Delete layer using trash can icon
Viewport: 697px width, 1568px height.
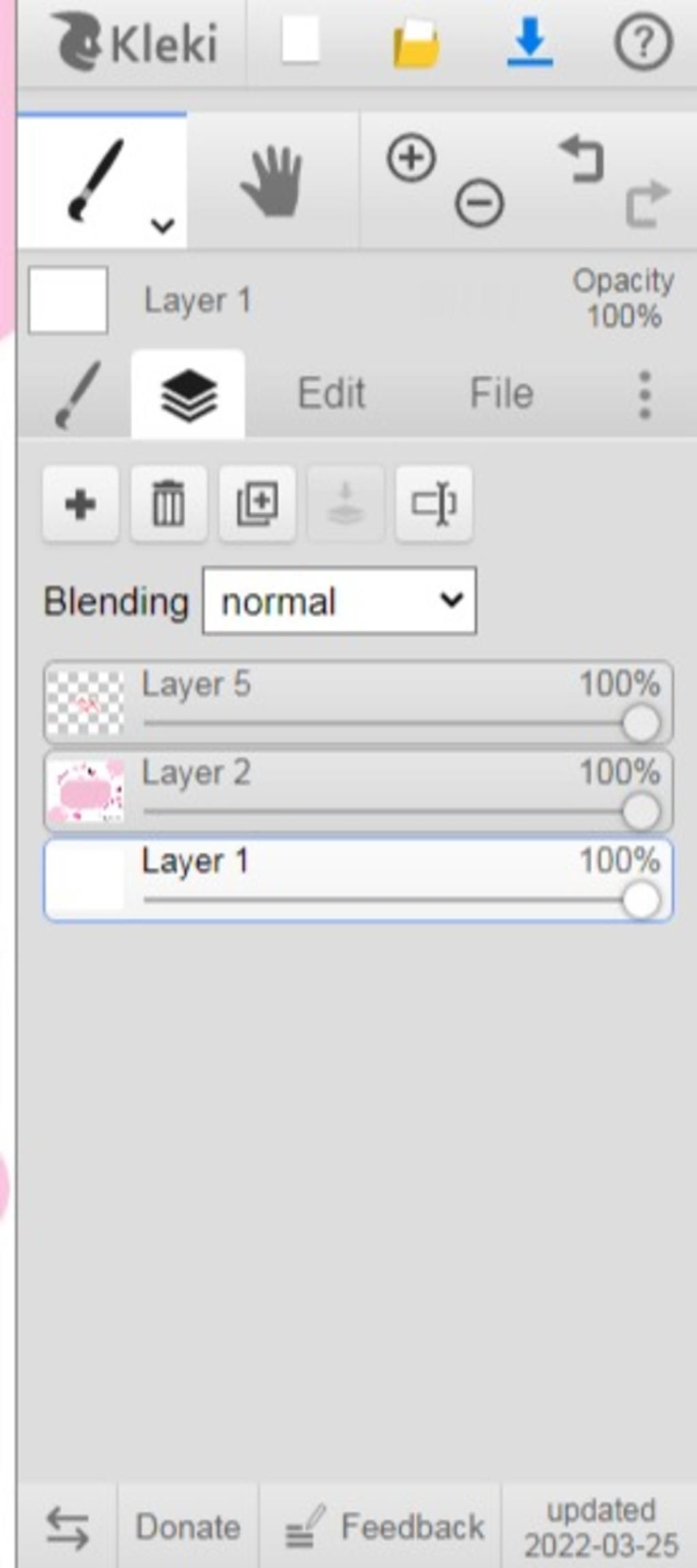coord(169,504)
